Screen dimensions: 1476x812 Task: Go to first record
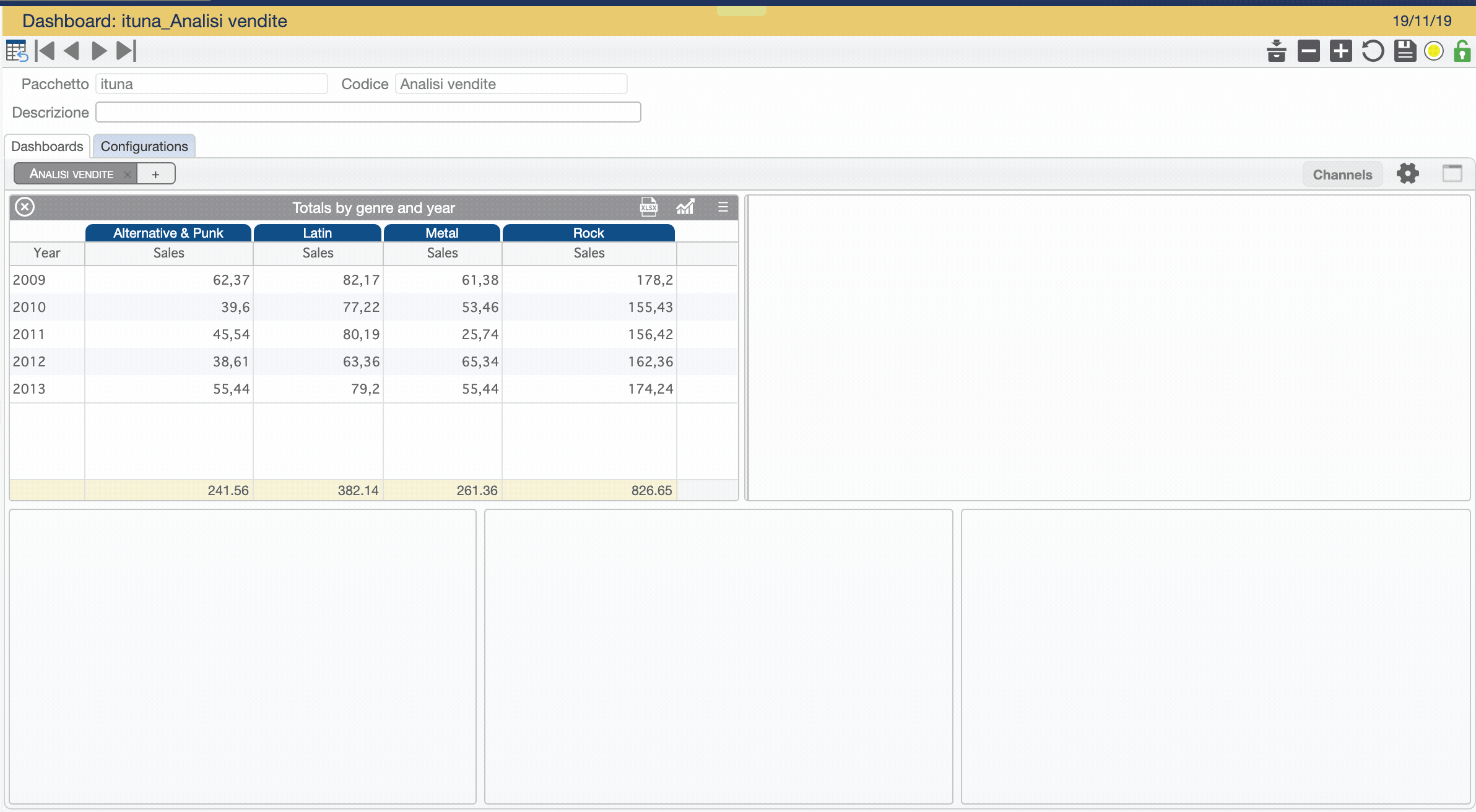[45, 51]
